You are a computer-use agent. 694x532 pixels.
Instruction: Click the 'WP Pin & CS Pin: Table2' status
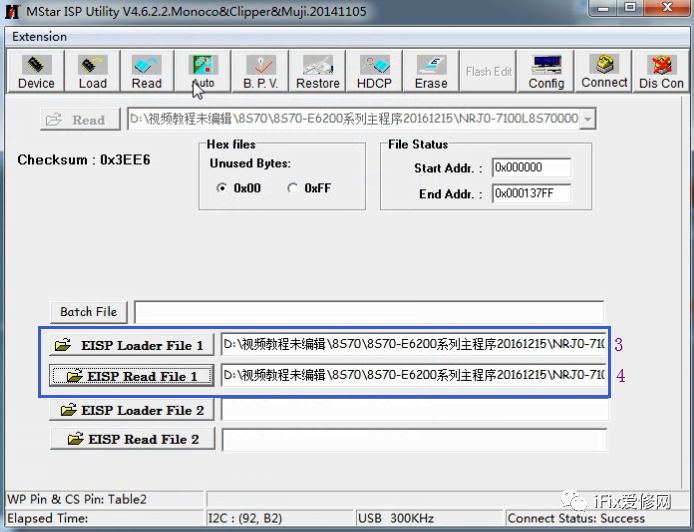pyautogui.click(x=77, y=499)
